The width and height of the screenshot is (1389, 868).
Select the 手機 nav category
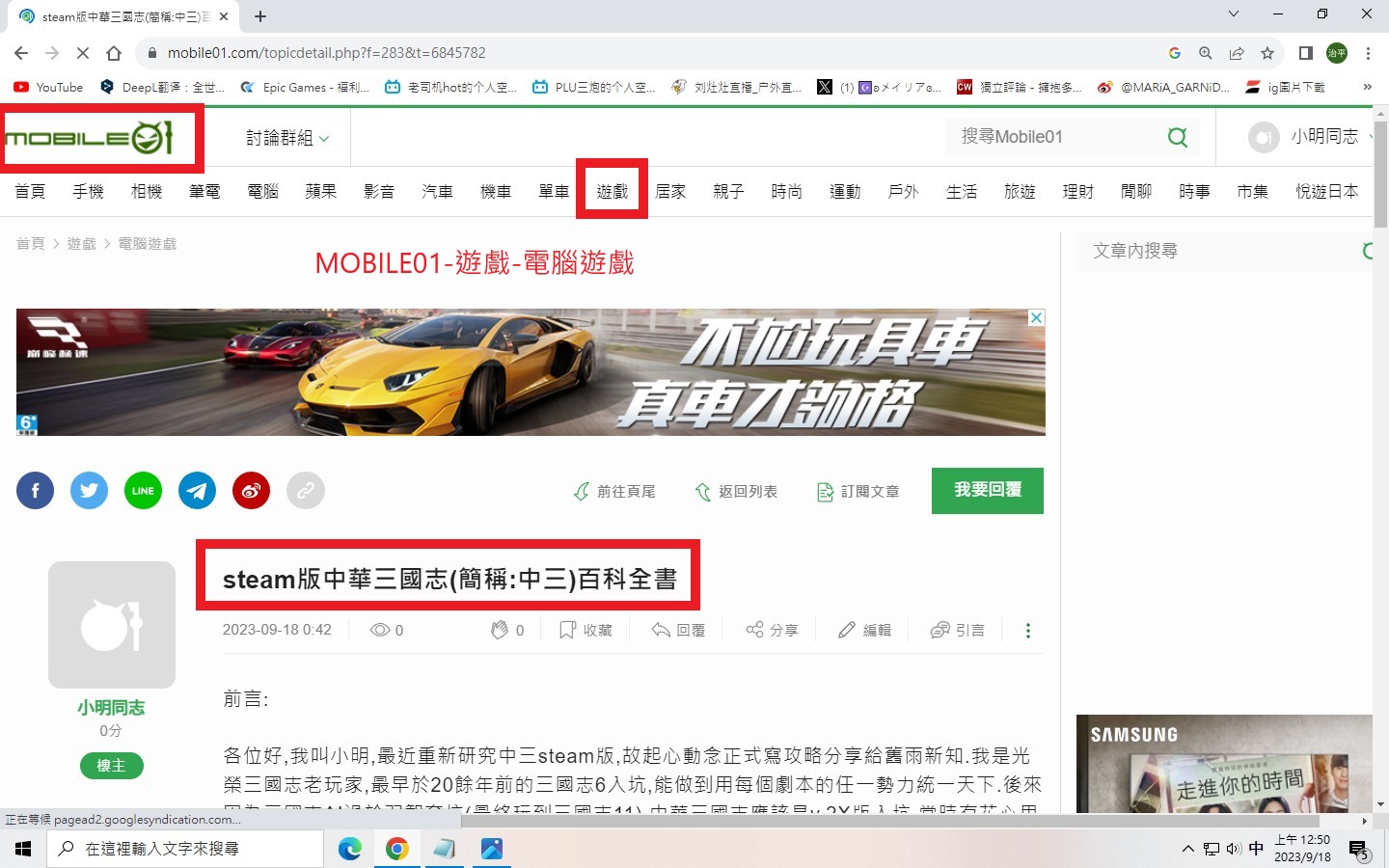[x=88, y=191]
